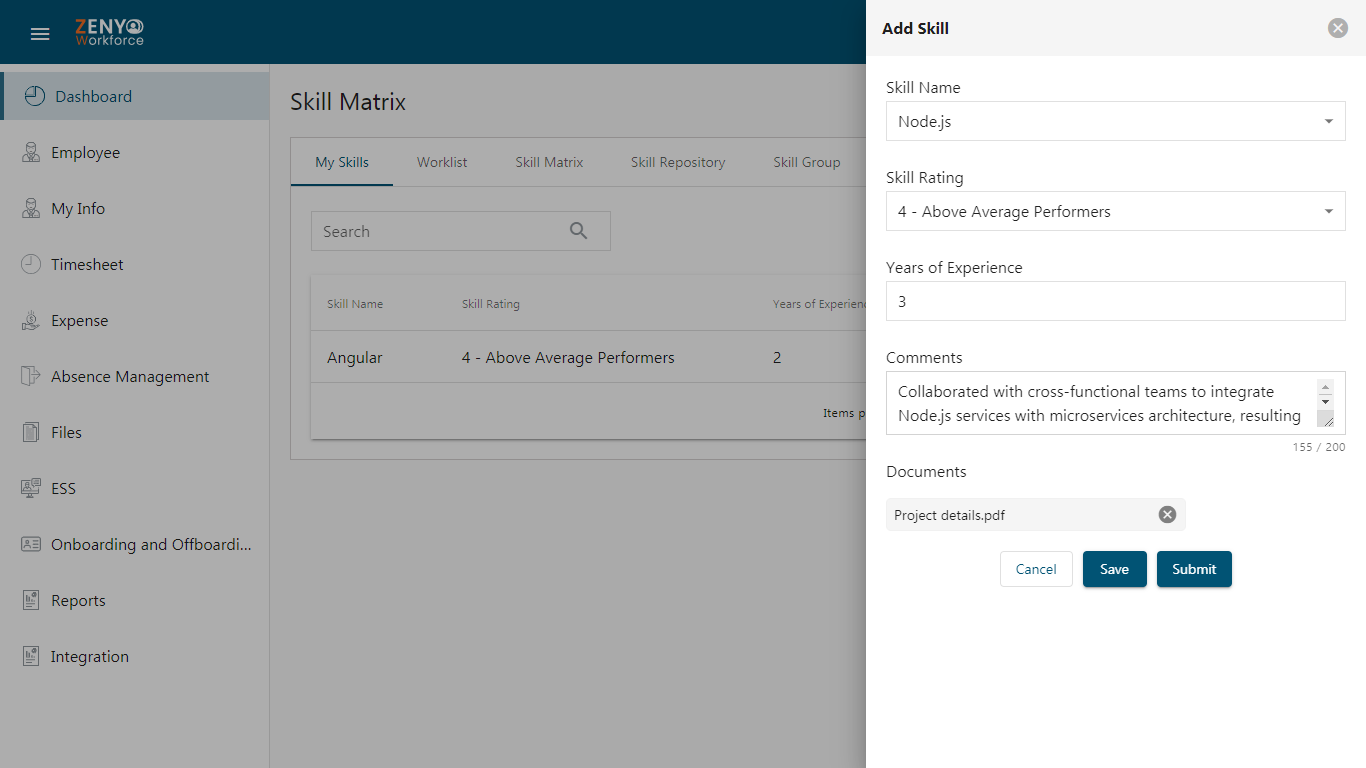Viewport: 1366px width, 768px height.
Task: Click the Expense hand-coin icon
Action: click(x=31, y=320)
